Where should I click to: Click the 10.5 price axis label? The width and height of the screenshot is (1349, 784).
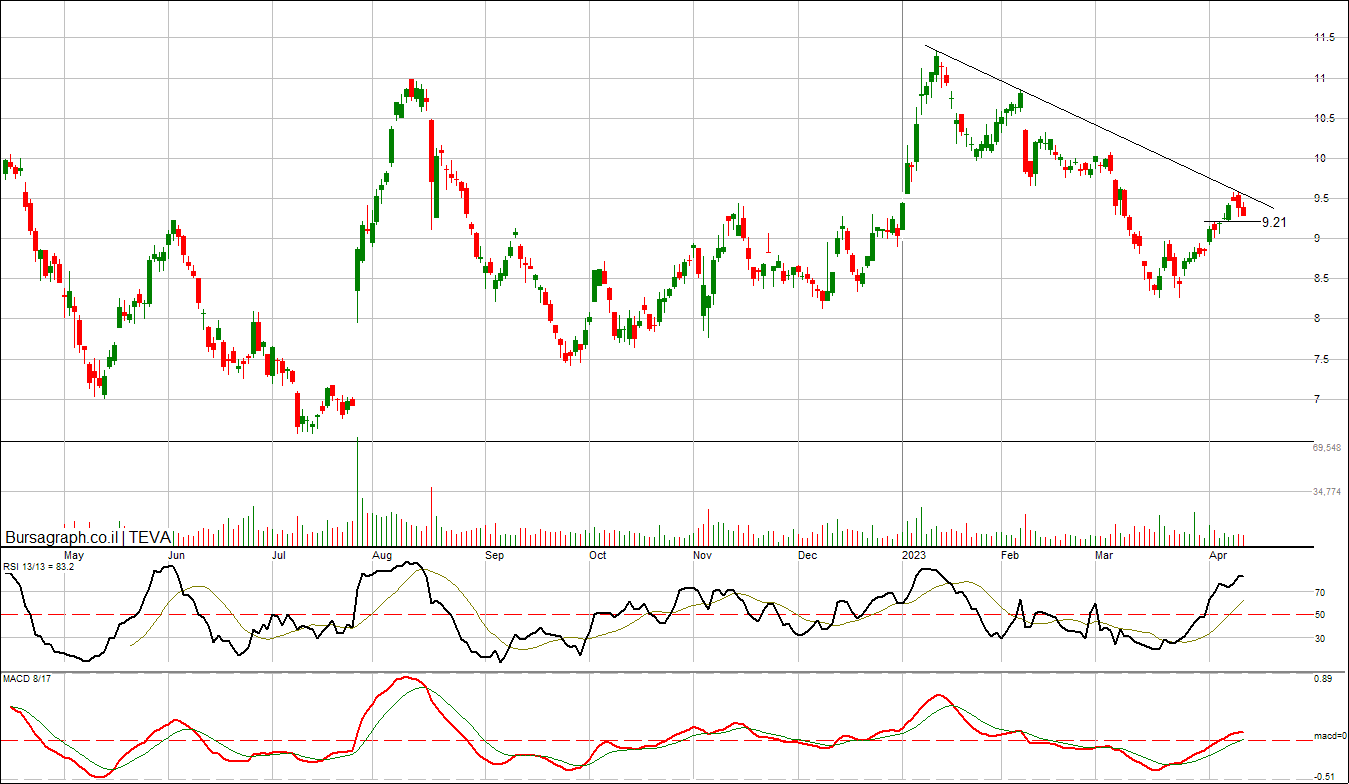pyautogui.click(x=1324, y=118)
